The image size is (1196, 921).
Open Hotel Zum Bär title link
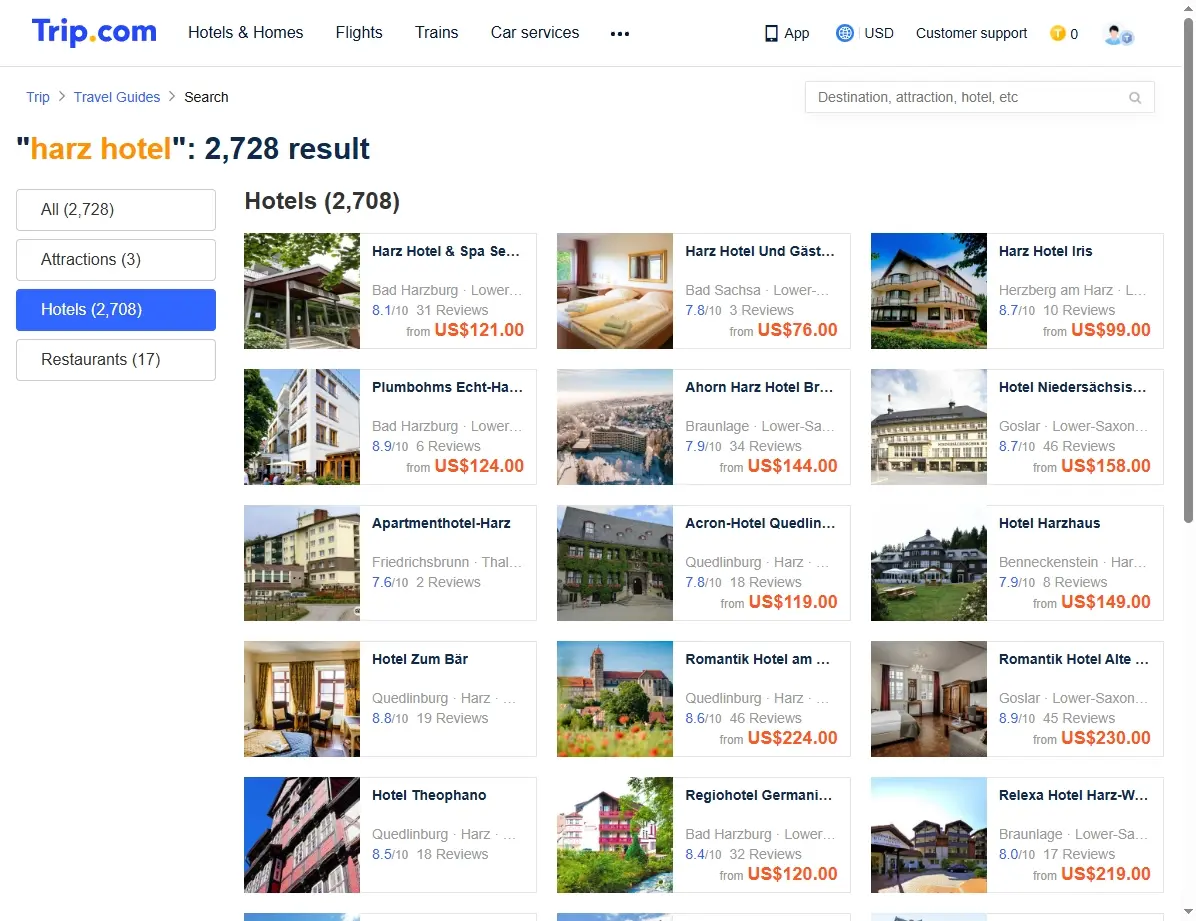[x=420, y=659]
